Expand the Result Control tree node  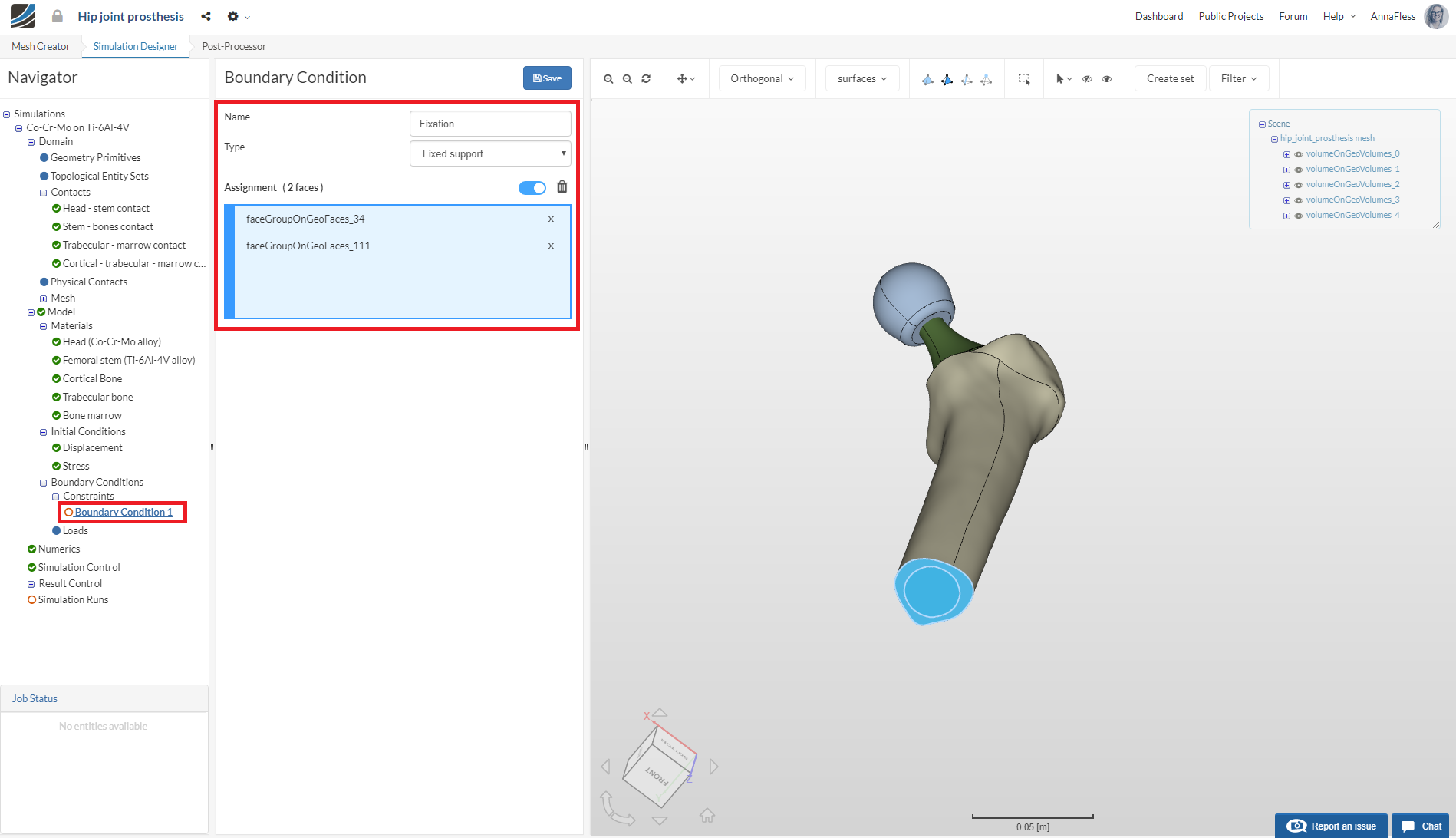tap(31, 584)
